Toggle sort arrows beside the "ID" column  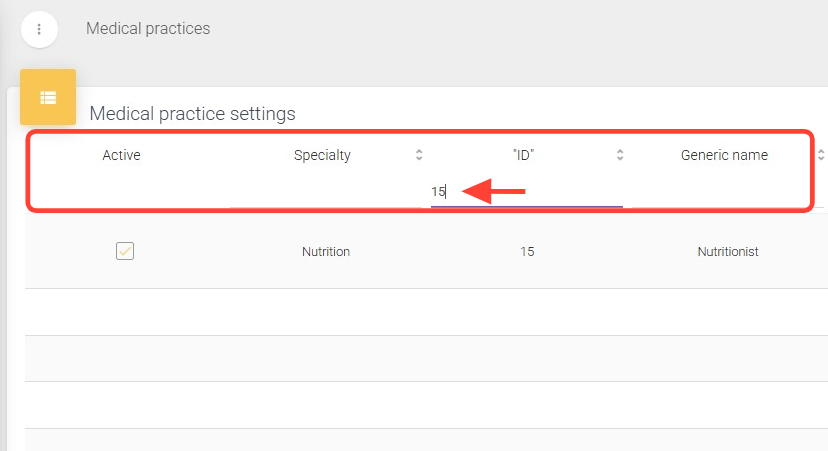(620, 155)
